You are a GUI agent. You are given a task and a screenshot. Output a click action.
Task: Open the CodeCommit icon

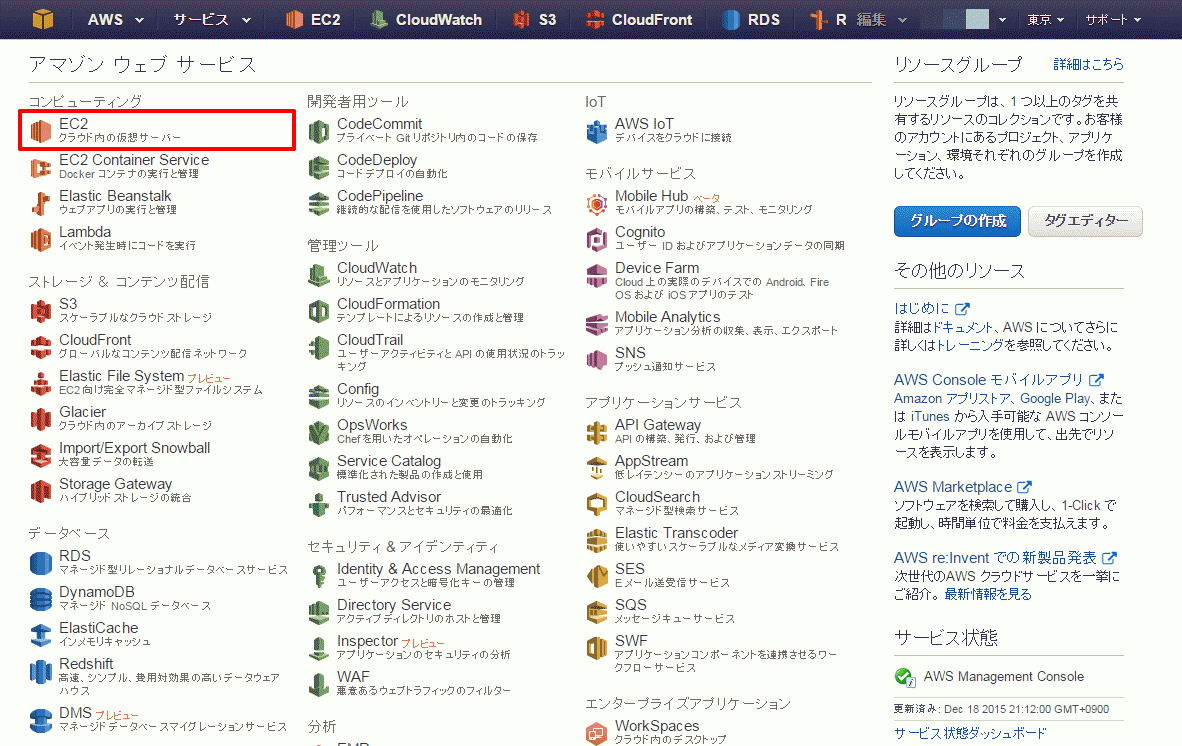point(319,131)
